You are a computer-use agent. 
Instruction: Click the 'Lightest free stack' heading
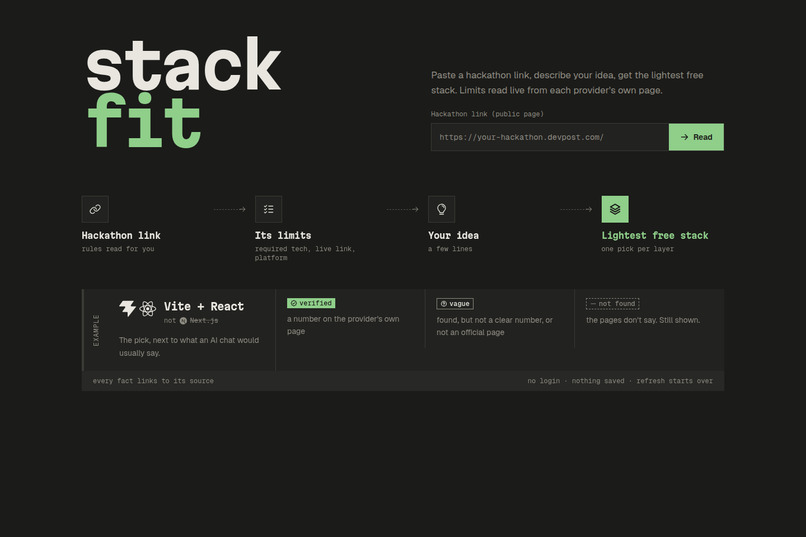click(655, 235)
